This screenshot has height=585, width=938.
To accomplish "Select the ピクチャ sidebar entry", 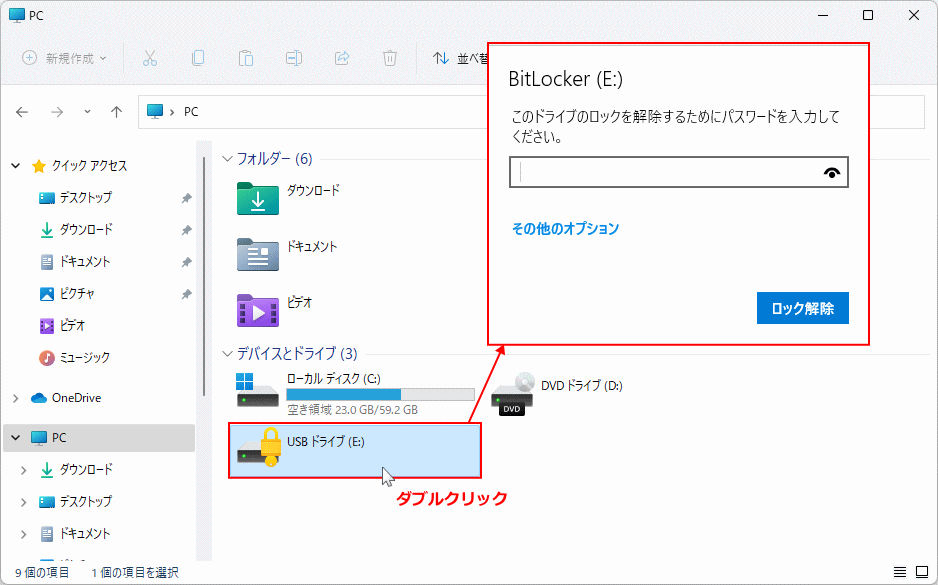I will (x=77, y=294).
